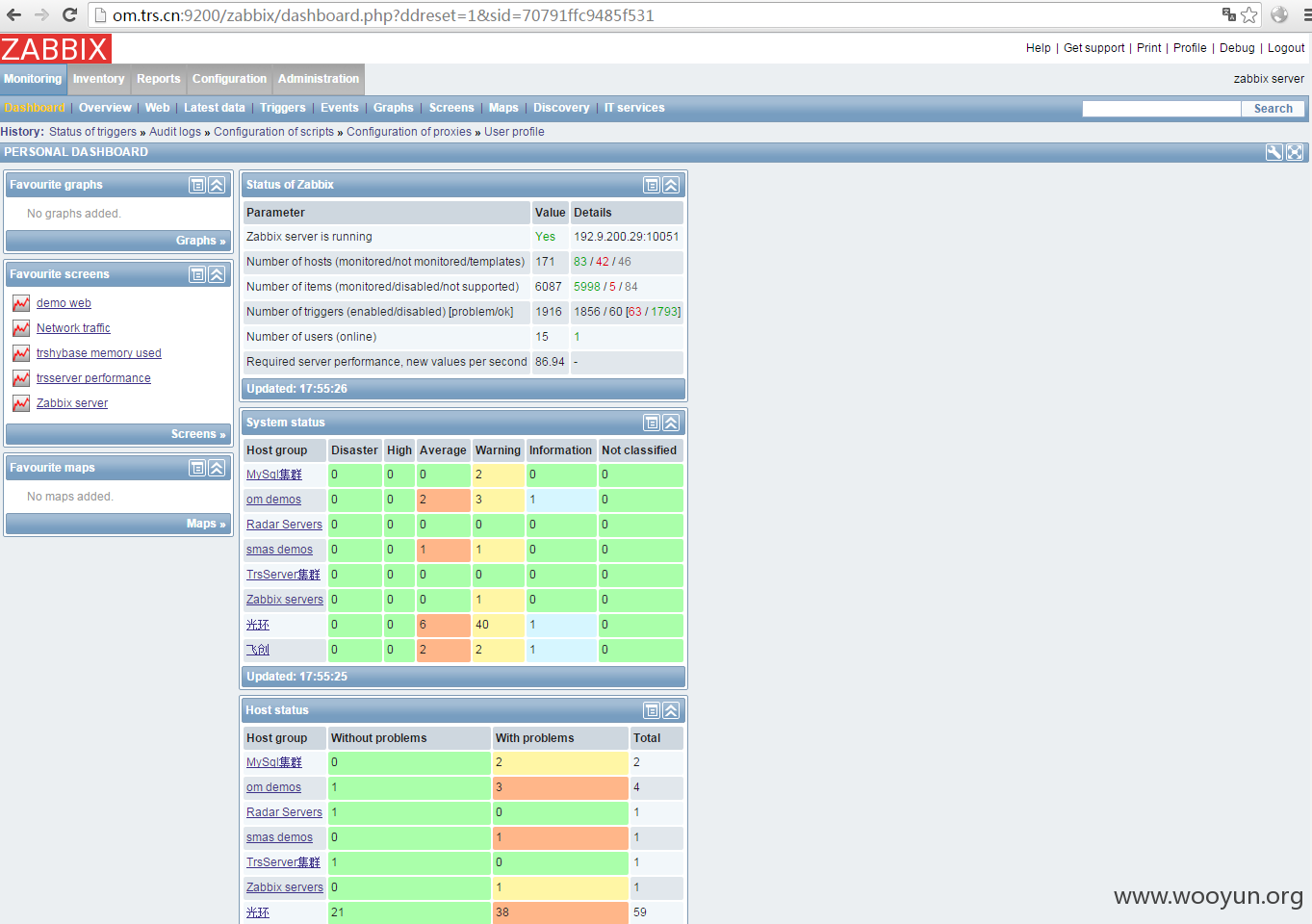Click server address 192.9.200.29:10051
This screenshot has height=924, width=1312.
click(x=627, y=237)
